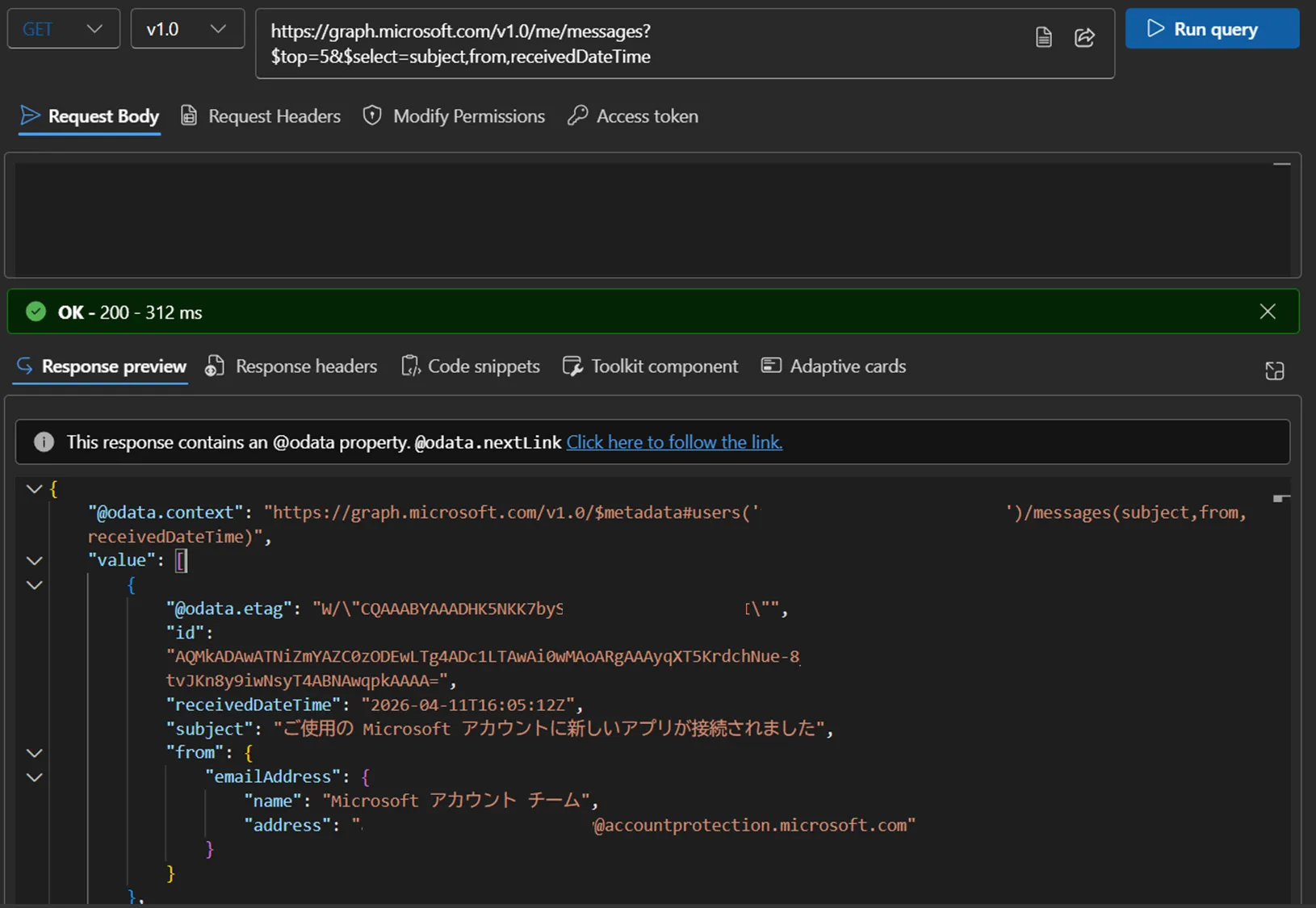Click the share query icon
The width and height of the screenshot is (1316, 908).
click(1084, 37)
